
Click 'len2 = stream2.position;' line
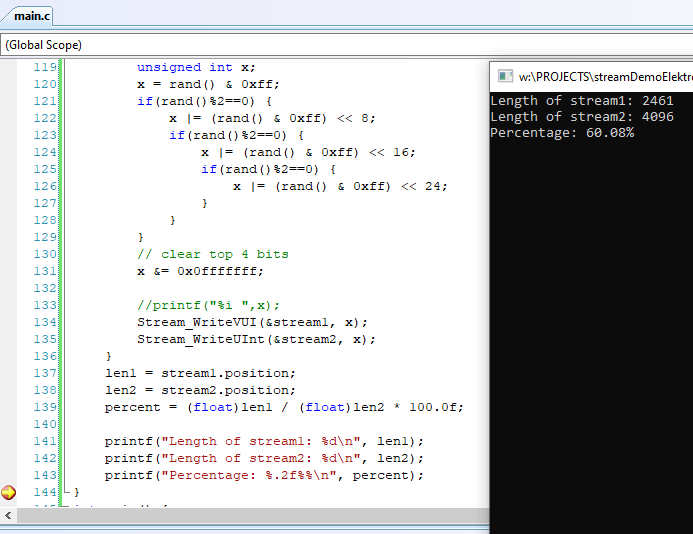point(200,390)
